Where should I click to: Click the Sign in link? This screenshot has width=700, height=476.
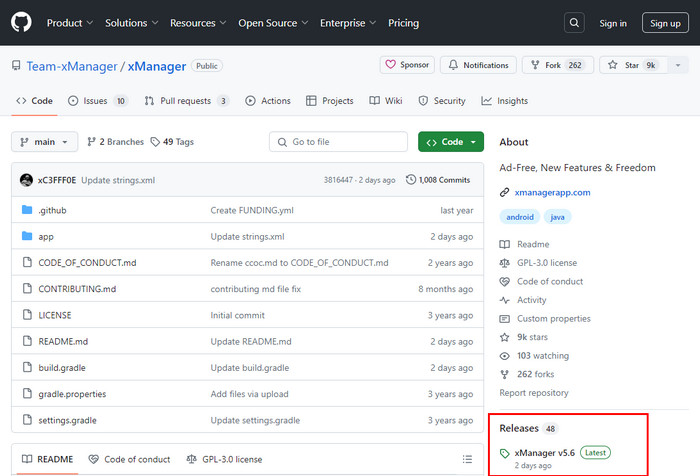(x=612, y=23)
